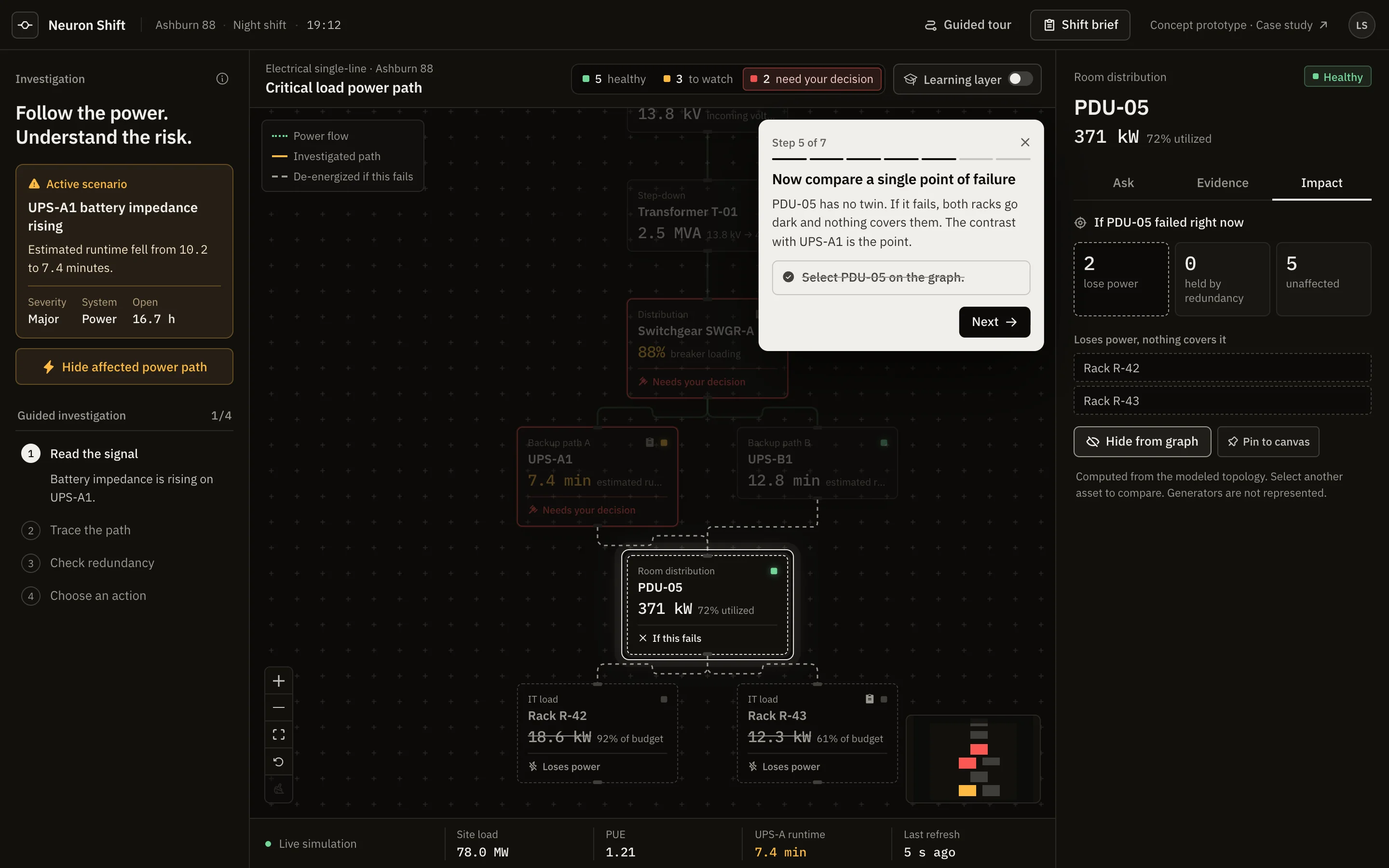Fit graph to view icon

coord(279,735)
